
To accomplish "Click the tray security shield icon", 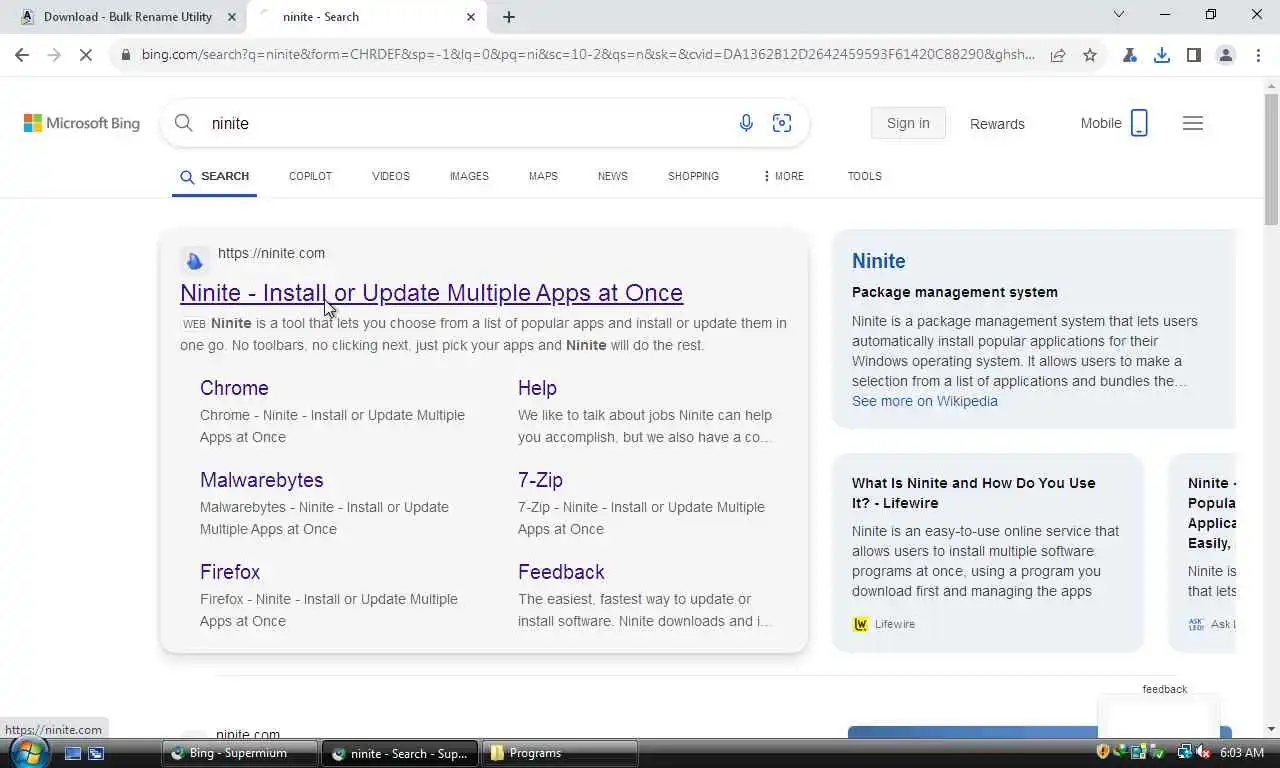I will click(x=1104, y=752).
